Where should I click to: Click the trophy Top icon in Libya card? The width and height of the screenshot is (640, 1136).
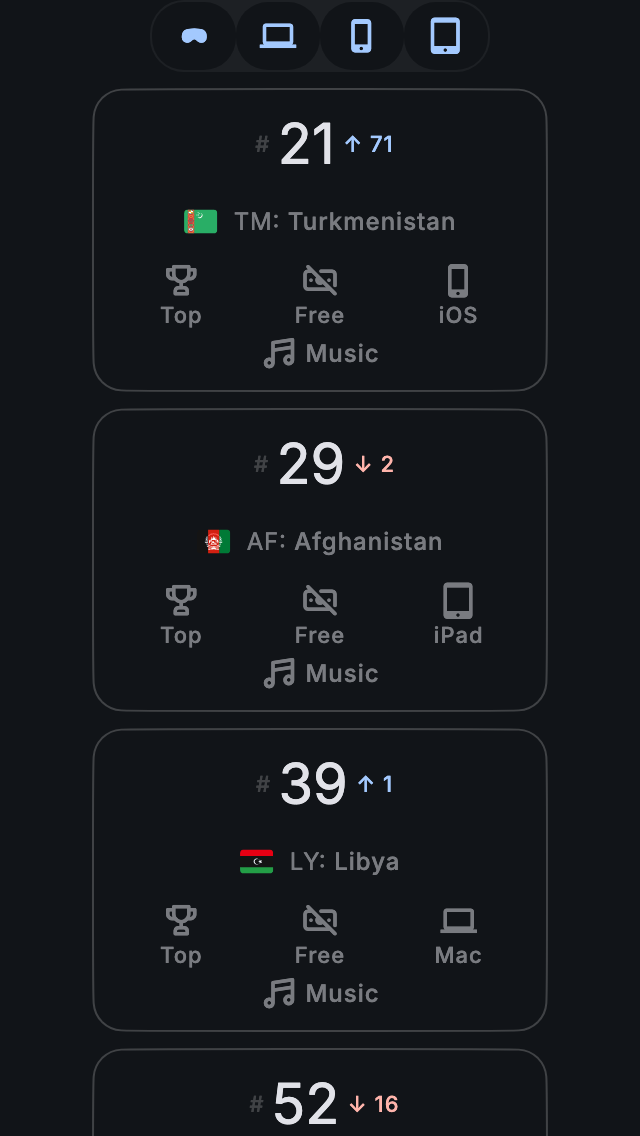pos(181,921)
